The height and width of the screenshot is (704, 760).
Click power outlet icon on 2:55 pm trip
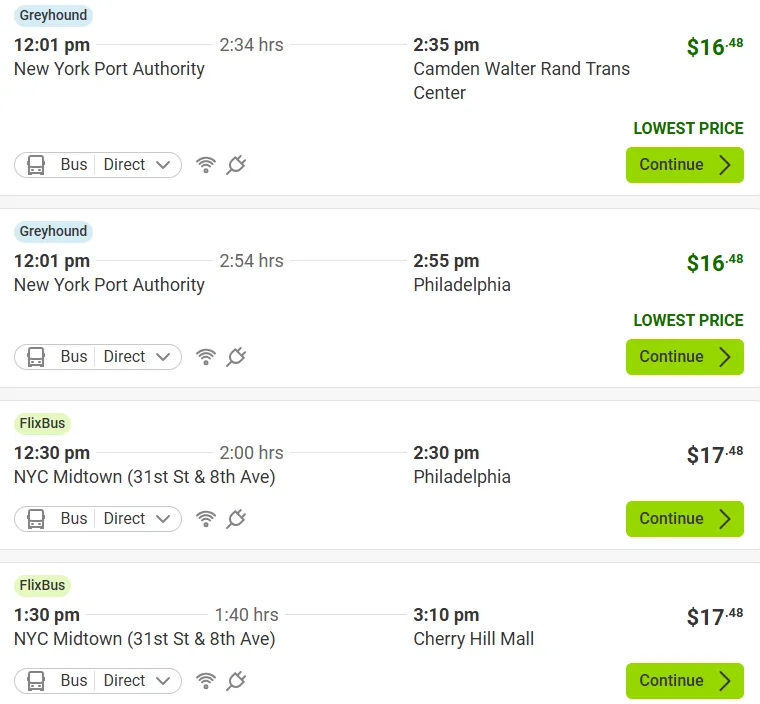click(x=236, y=357)
